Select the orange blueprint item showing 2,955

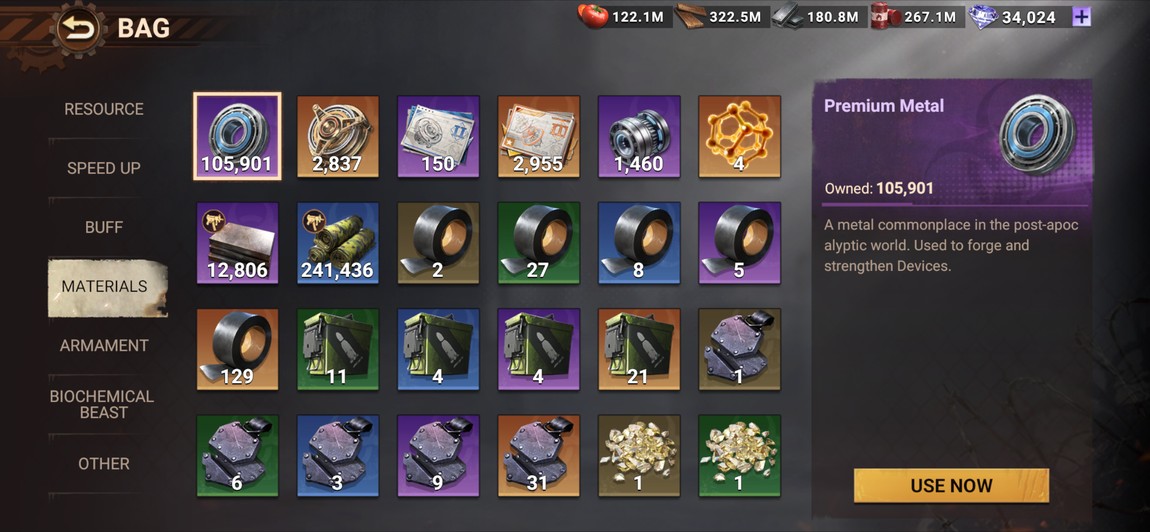point(538,136)
